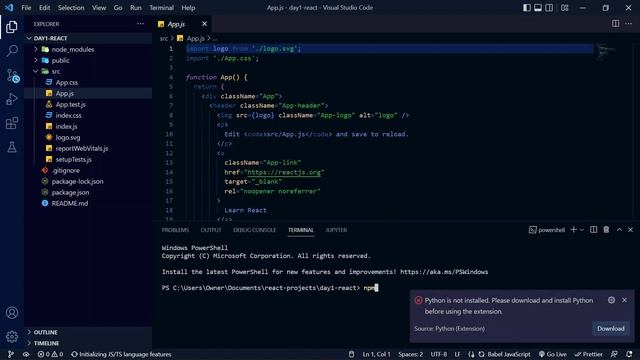The width and height of the screenshot is (640, 360).
Task: Open the Explorer view in activity bar
Action: [12, 27]
